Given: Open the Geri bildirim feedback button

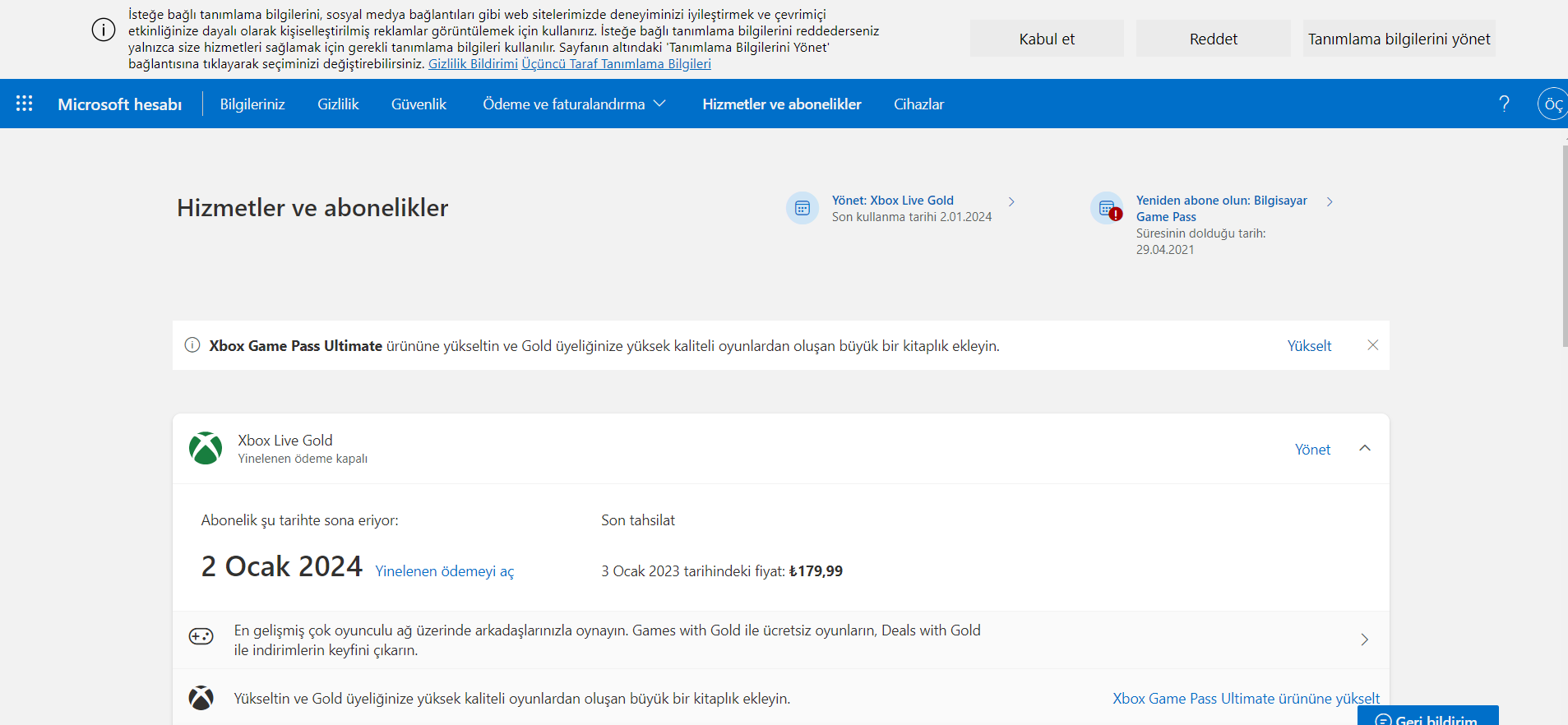Looking at the screenshot, I should tap(1428, 716).
